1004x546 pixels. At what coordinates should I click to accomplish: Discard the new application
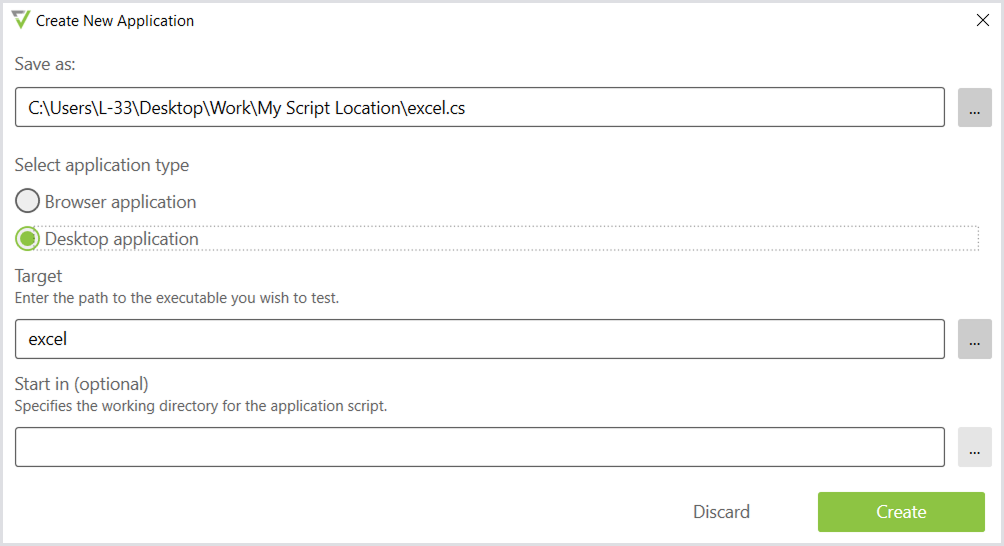click(x=721, y=512)
